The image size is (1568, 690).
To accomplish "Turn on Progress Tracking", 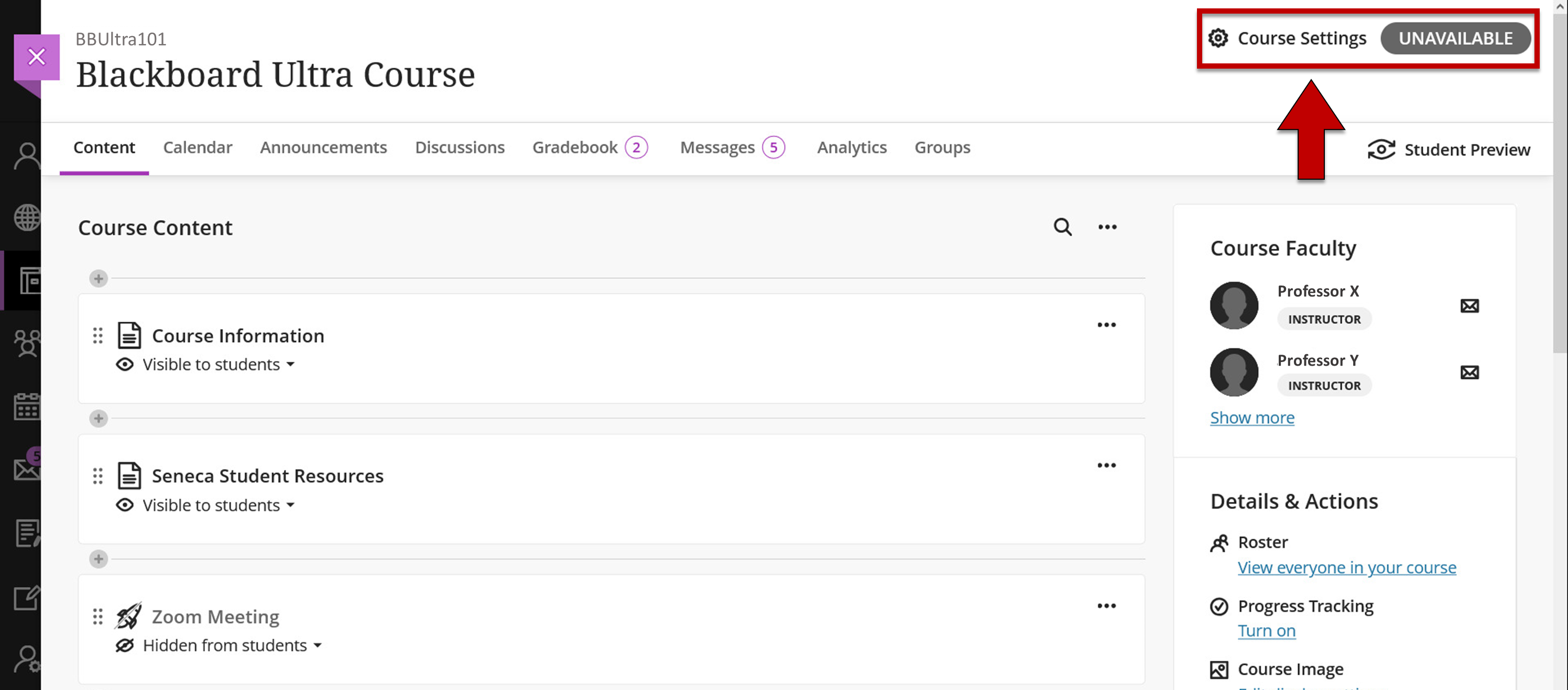I will pyautogui.click(x=1266, y=631).
